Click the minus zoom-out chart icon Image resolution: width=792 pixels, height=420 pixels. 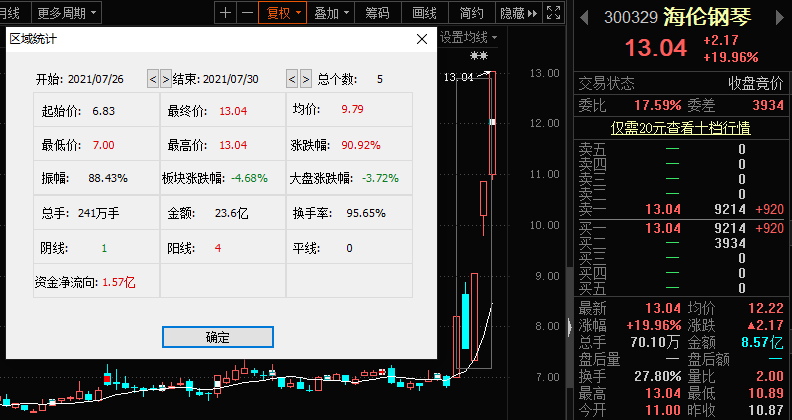point(247,13)
